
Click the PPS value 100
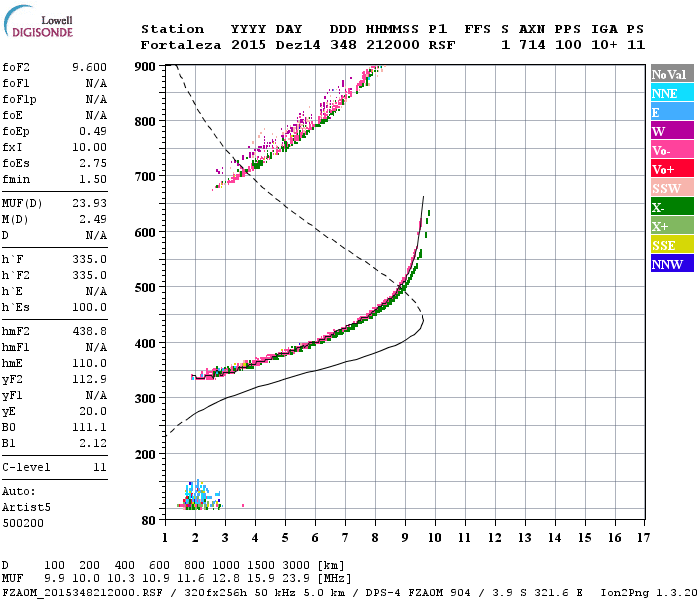[x=568, y=45]
